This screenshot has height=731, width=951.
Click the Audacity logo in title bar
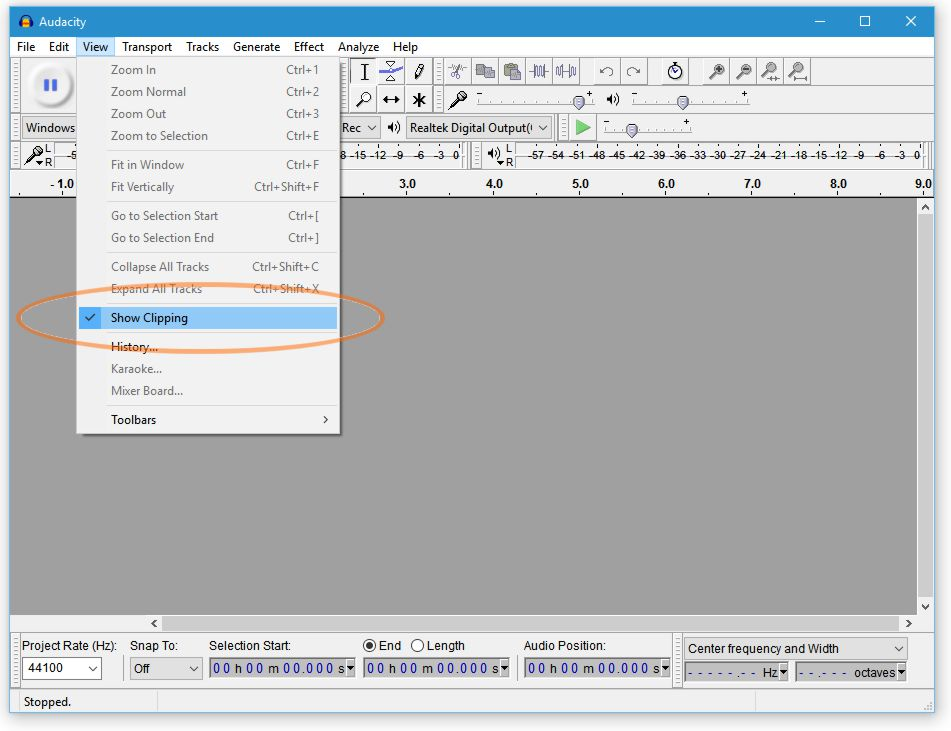pos(25,22)
